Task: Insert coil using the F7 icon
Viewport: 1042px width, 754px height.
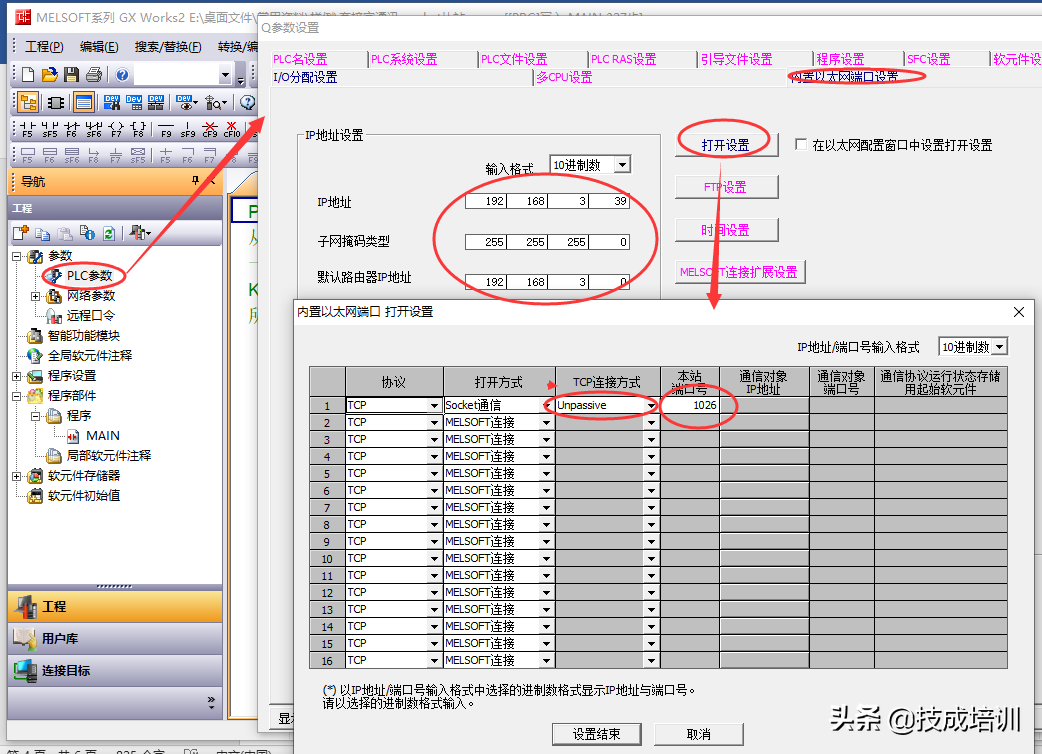Action: (x=116, y=129)
